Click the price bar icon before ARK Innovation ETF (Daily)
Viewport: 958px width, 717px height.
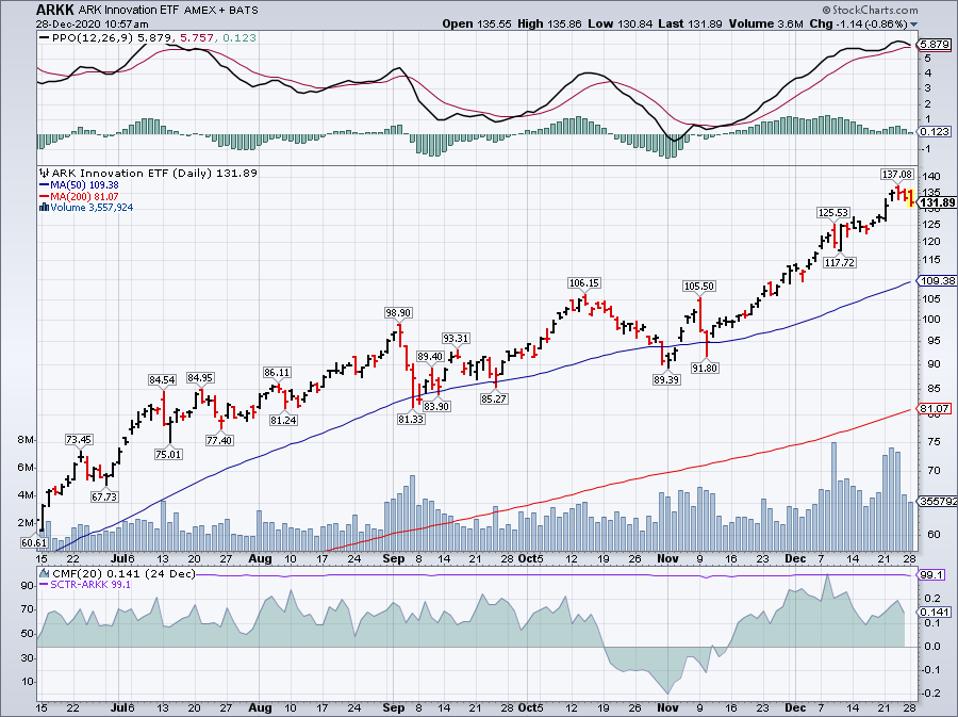(44, 173)
